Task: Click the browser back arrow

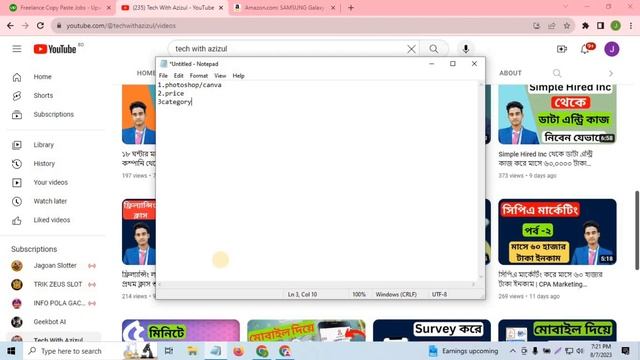Action: pos(10,26)
